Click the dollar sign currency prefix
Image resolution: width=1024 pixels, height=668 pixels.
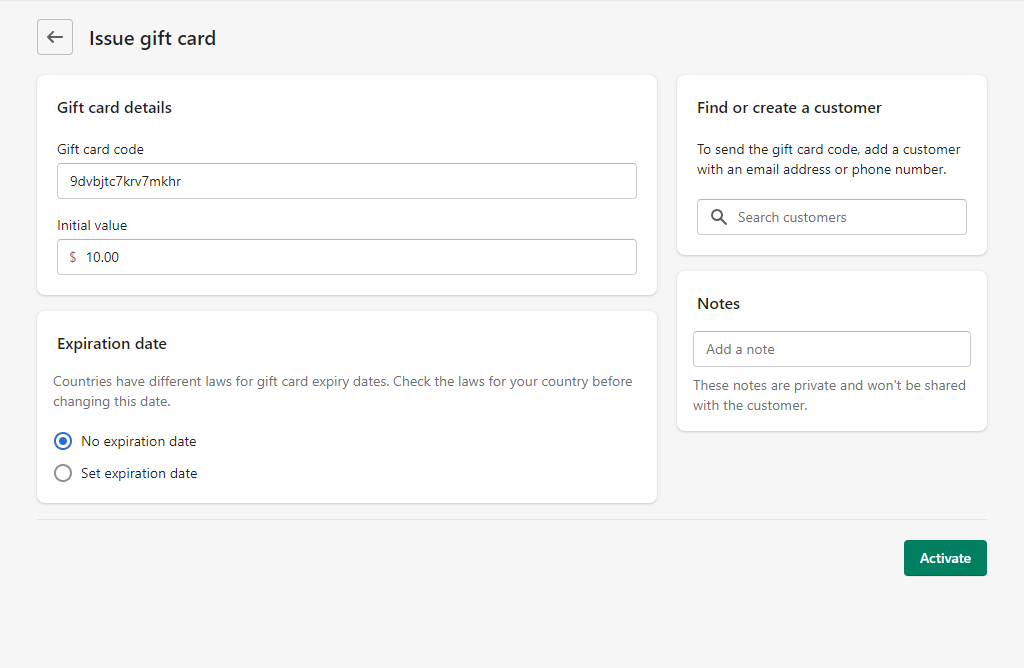[73, 257]
